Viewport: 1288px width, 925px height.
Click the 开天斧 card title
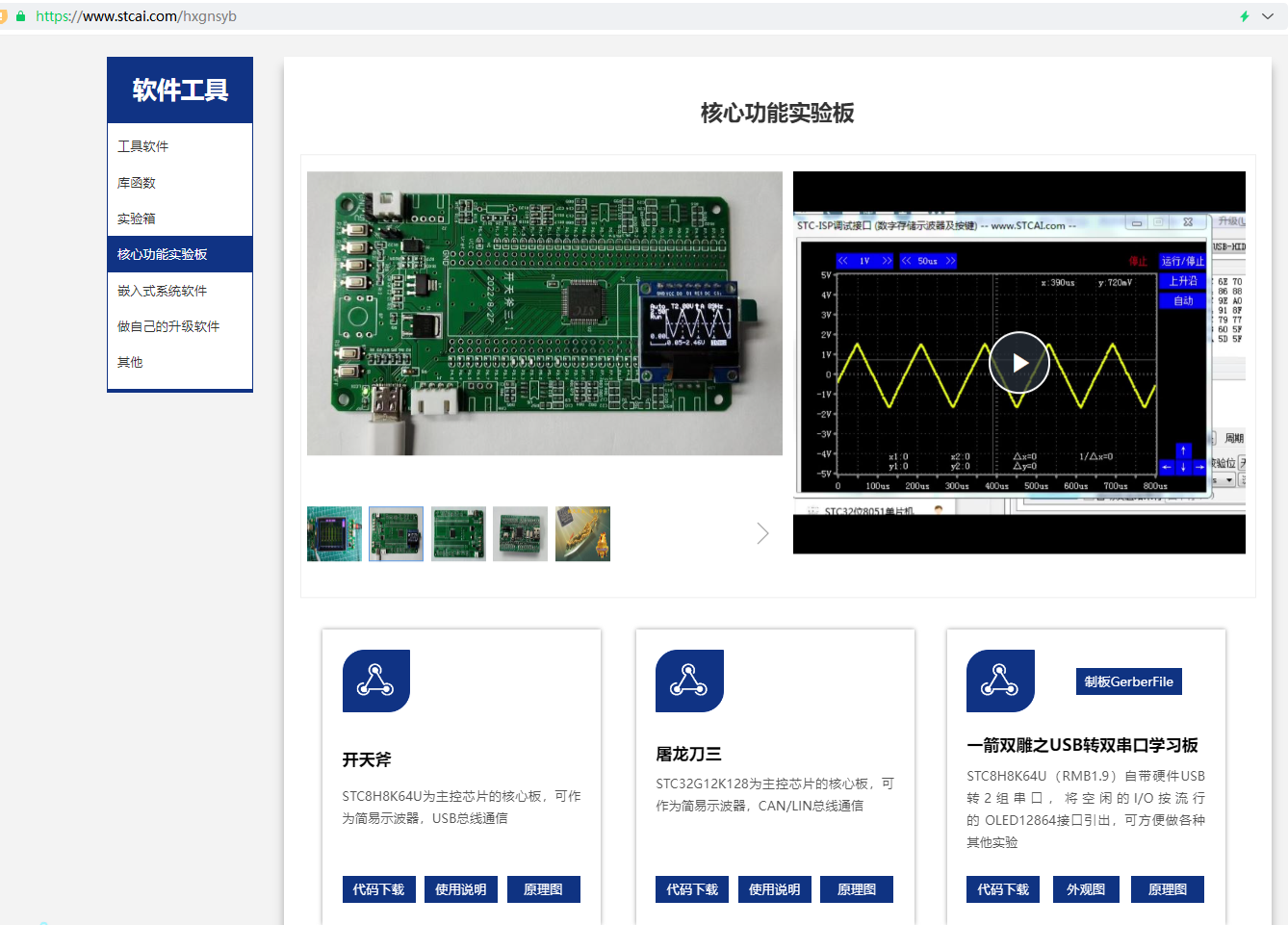coord(367,759)
